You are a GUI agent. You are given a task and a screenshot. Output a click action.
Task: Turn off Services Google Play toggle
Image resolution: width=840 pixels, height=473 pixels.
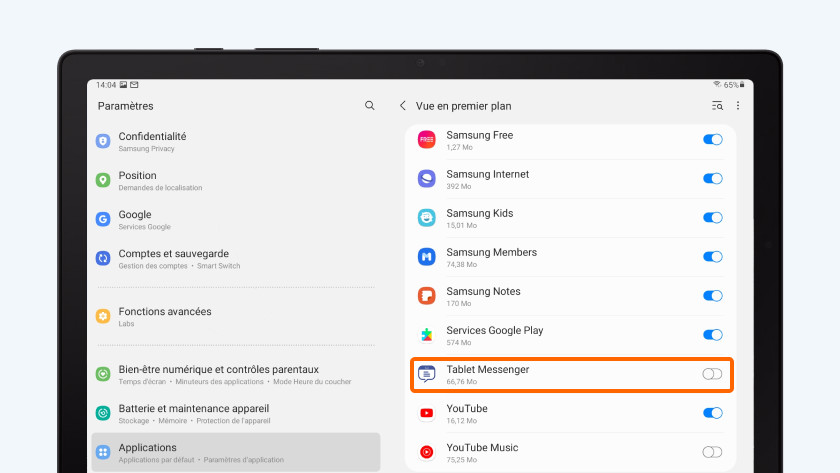712,335
